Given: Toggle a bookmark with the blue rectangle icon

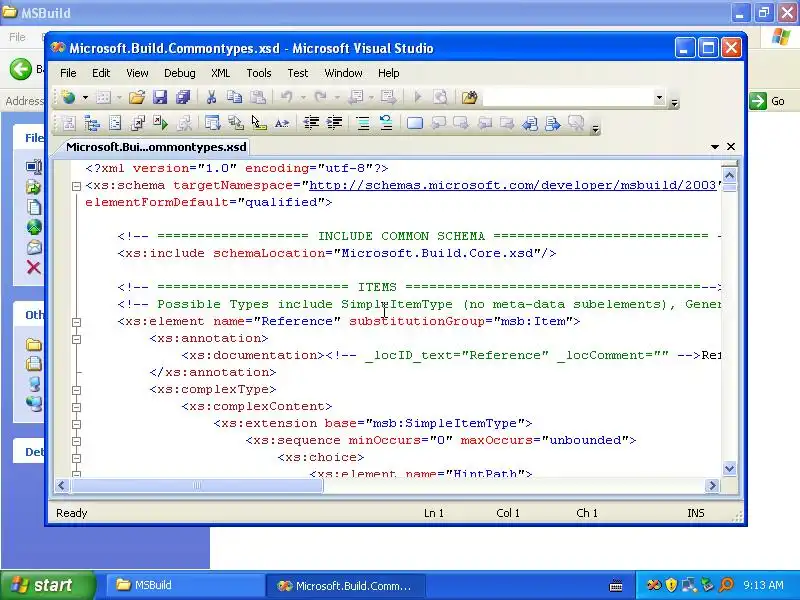Looking at the screenshot, I should [415, 123].
